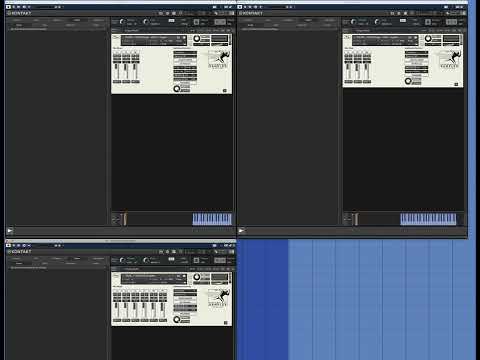Click the small corner icon of upper-left instrument panel
This screenshot has height=360, width=480.
(x=225, y=90)
